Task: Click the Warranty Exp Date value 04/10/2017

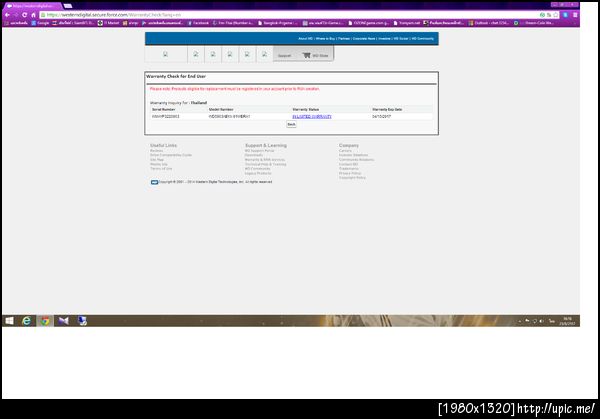Action: tap(382, 116)
